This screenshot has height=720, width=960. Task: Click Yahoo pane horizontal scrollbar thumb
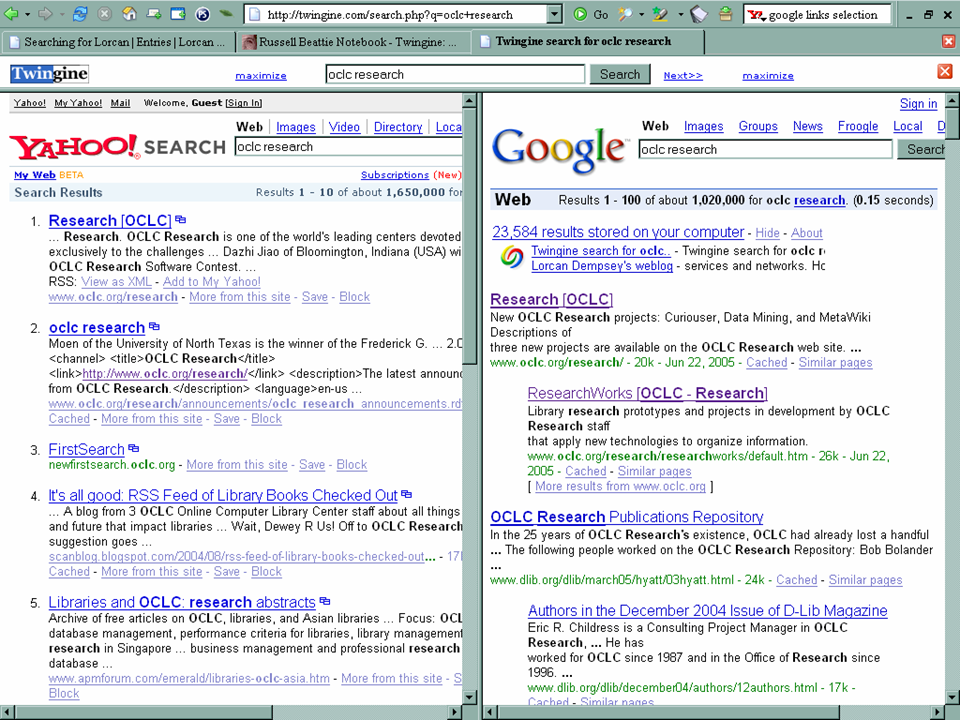(143, 712)
